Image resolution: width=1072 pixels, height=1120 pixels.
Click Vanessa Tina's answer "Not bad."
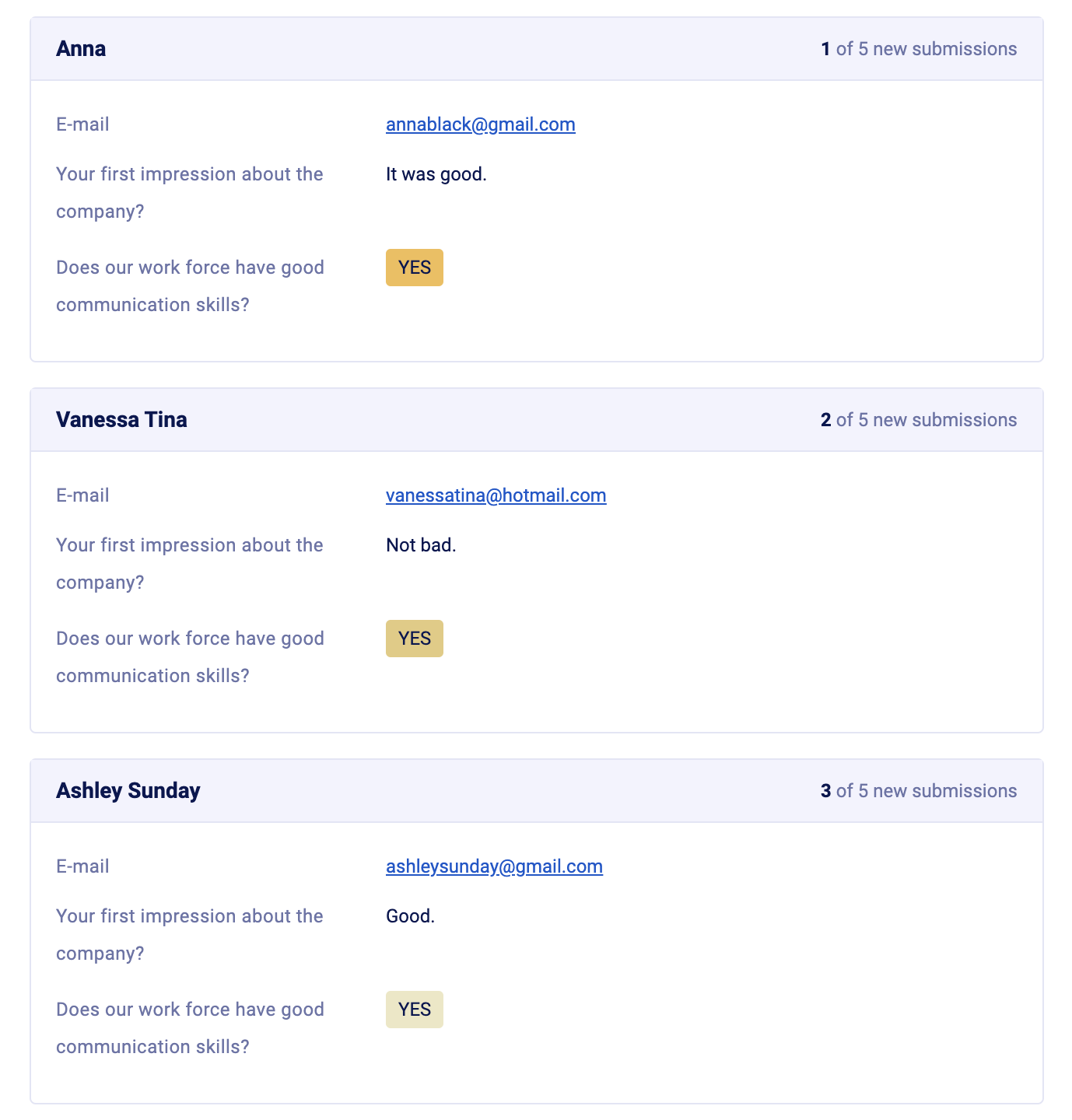point(421,545)
